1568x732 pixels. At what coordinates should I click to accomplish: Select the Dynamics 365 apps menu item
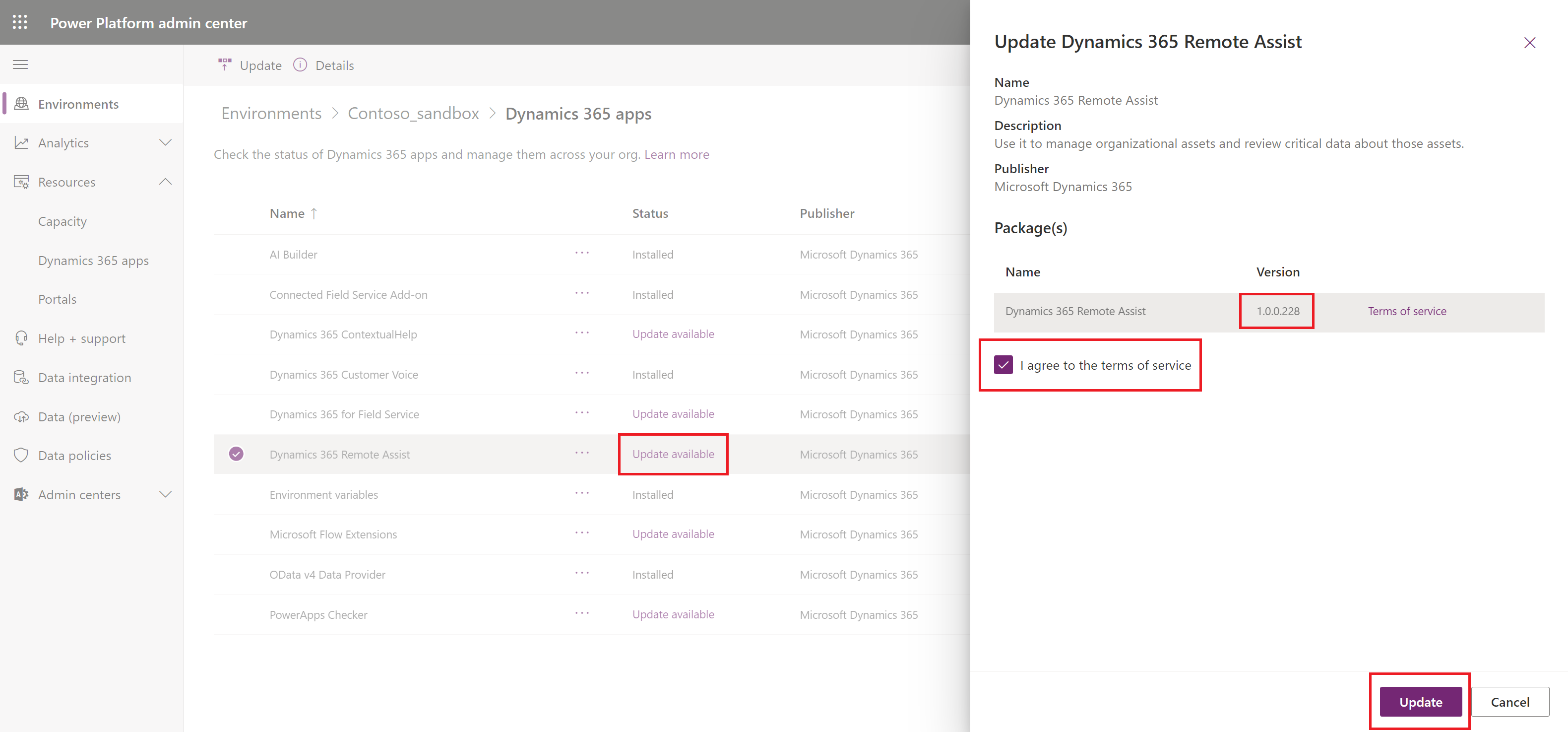coord(93,259)
